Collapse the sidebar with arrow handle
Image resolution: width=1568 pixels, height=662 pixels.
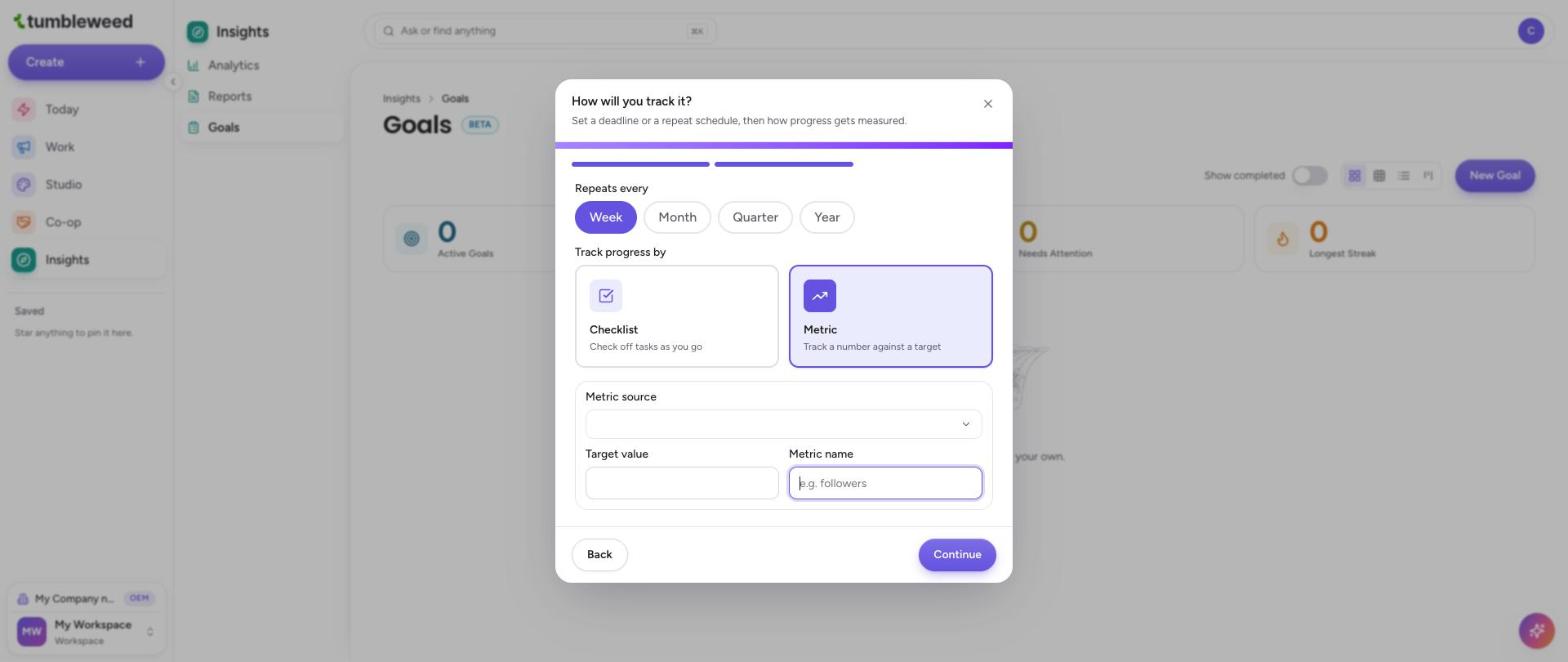172,82
